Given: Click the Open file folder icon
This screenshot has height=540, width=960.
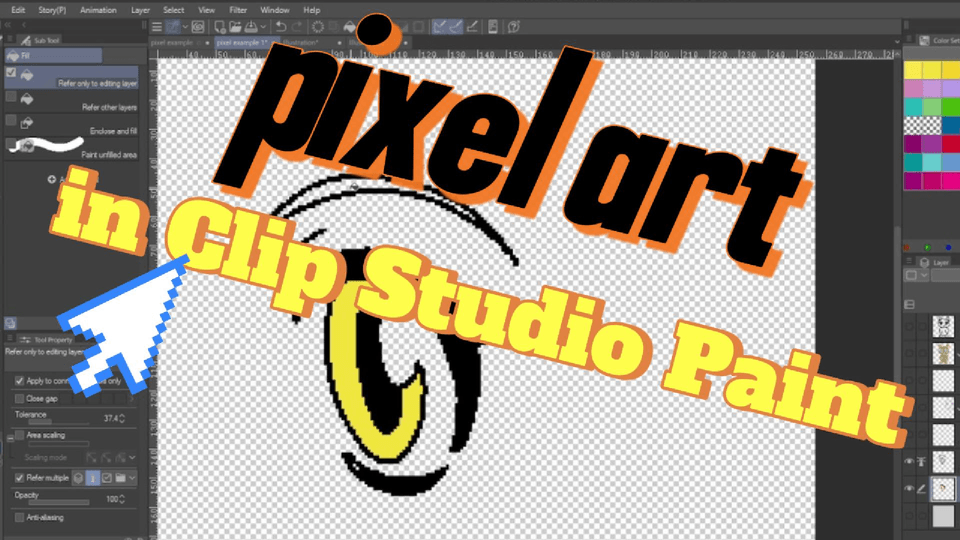Looking at the screenshot, I should point(235,27).
